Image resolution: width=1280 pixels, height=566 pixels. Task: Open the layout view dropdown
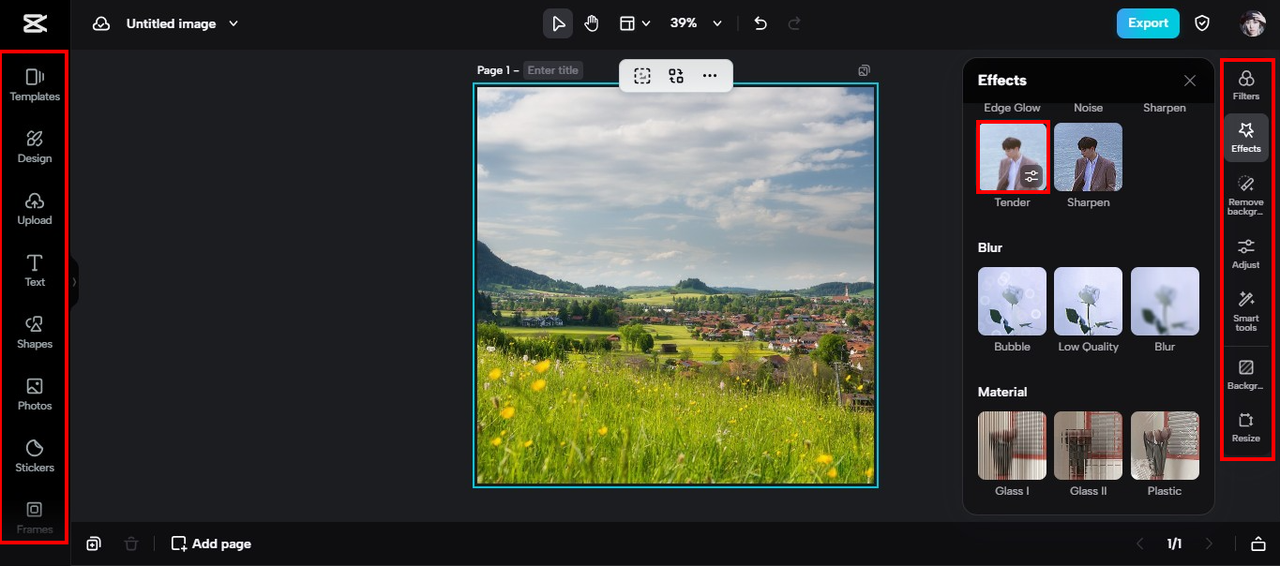pyautogui.click(x=634, y=23)
